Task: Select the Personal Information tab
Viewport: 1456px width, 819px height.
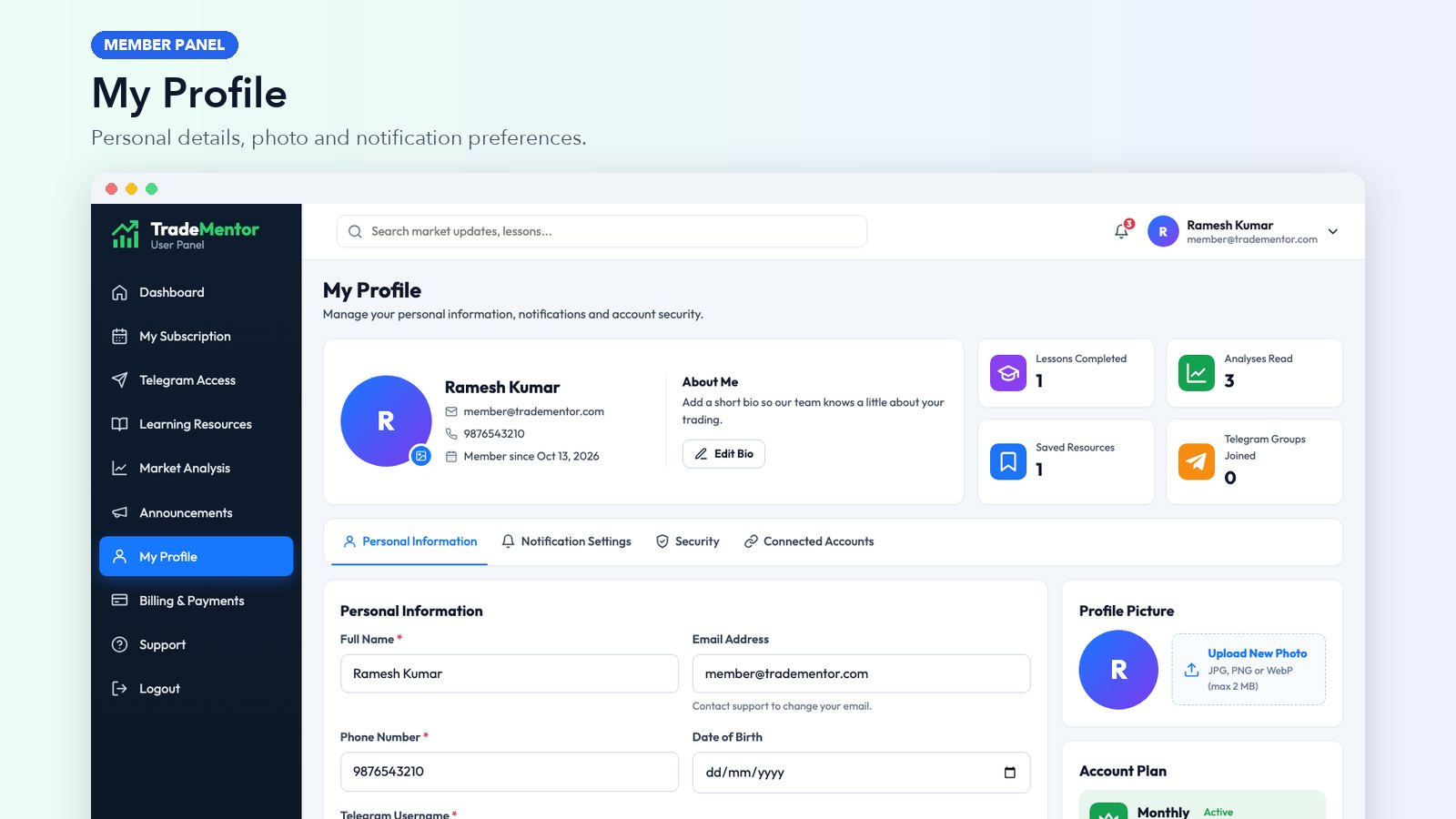Action: pyautogui.click(x=409, y=541)
